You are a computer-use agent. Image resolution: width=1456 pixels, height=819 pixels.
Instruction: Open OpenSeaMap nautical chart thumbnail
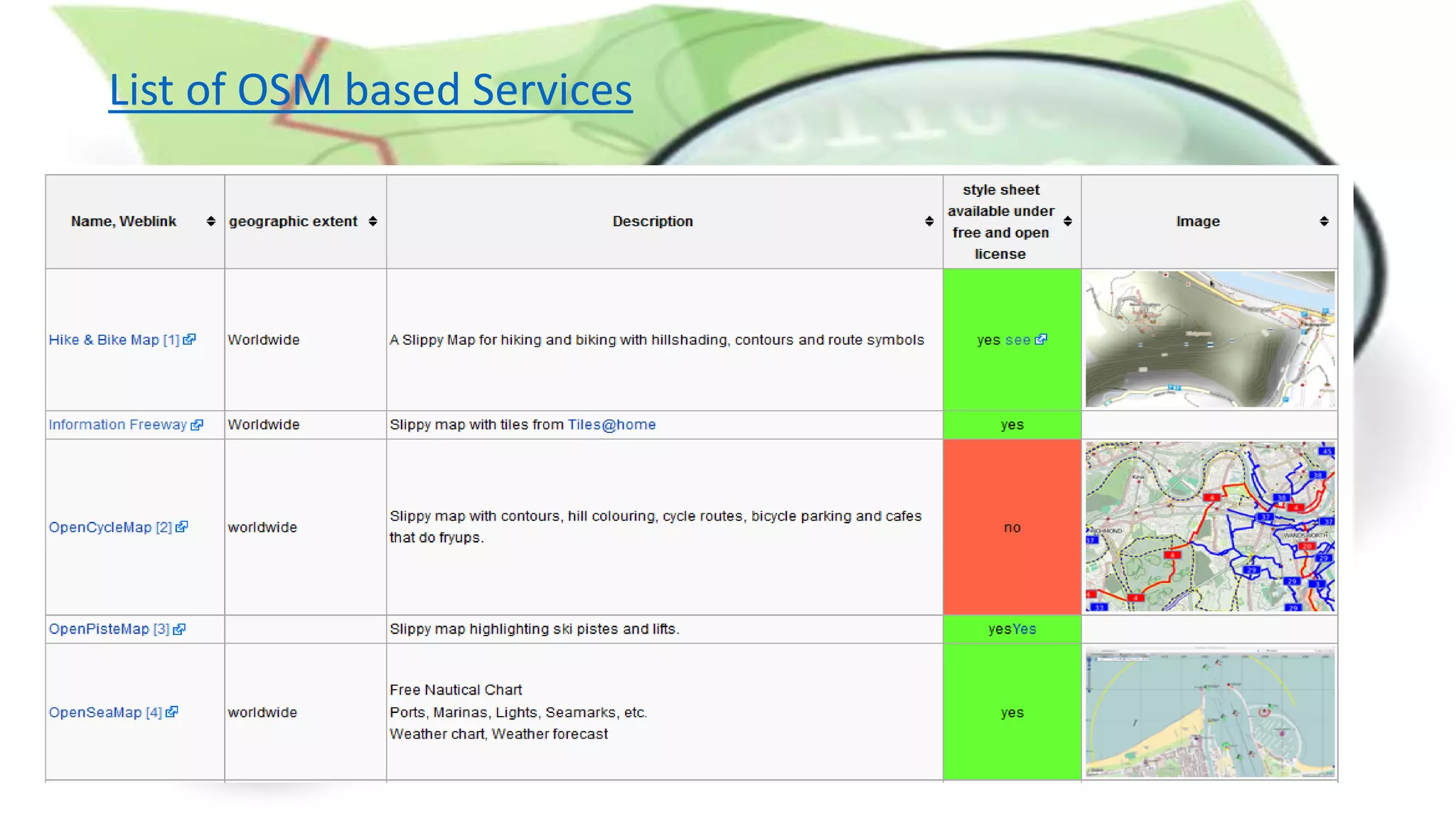pyautogui.click(x=1209, y=712)
